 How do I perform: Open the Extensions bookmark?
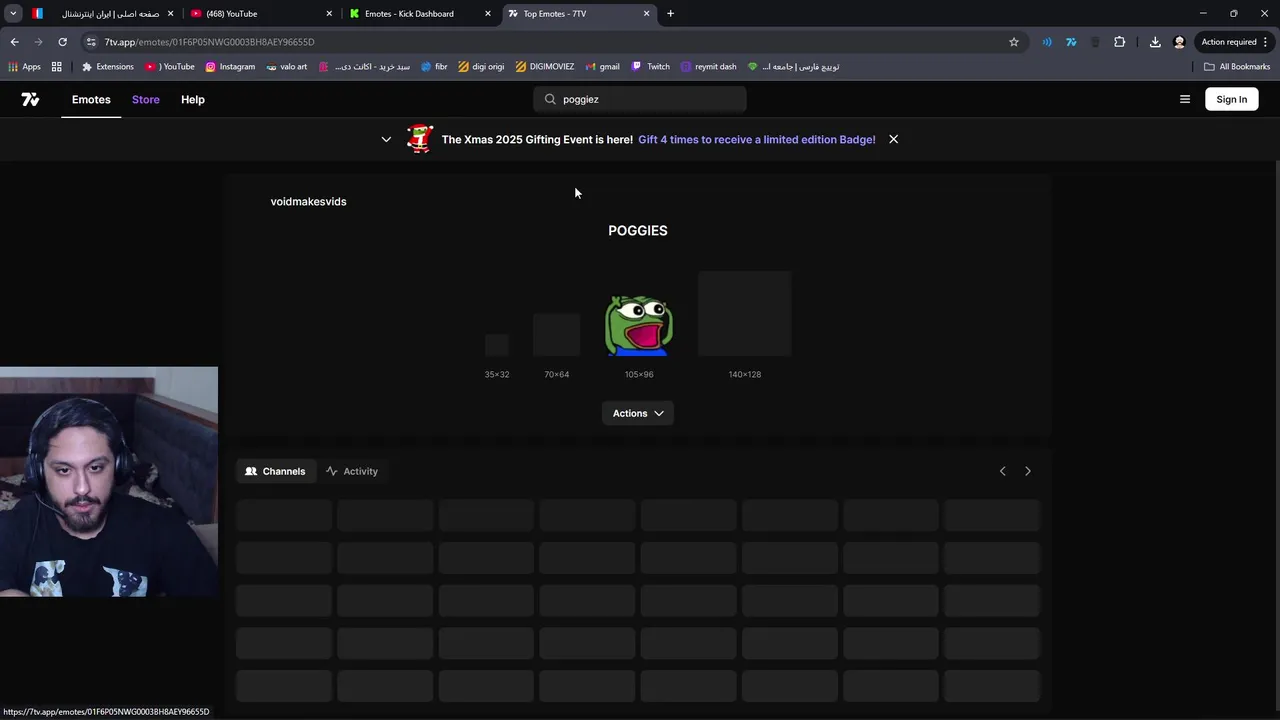(107, 67)
